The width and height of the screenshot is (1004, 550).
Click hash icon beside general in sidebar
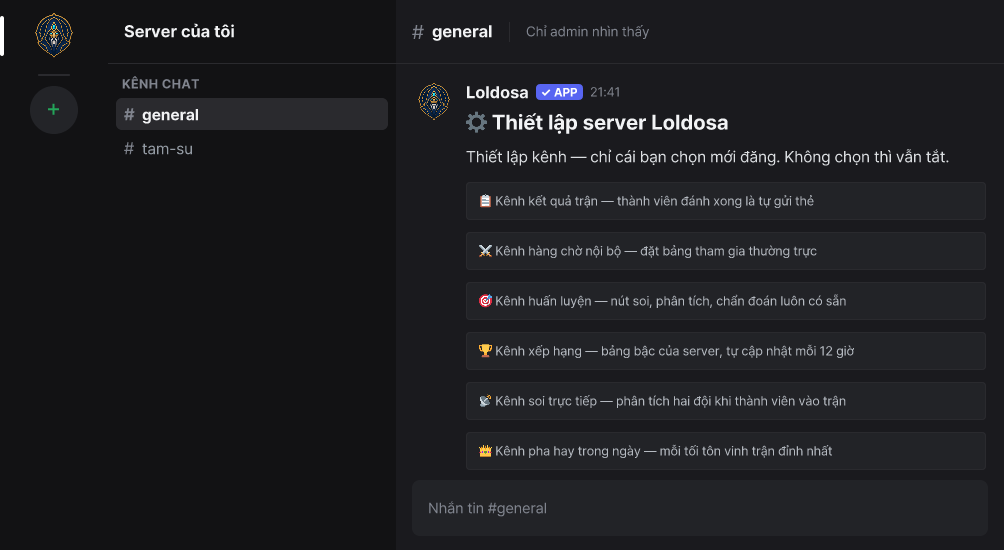129,115
